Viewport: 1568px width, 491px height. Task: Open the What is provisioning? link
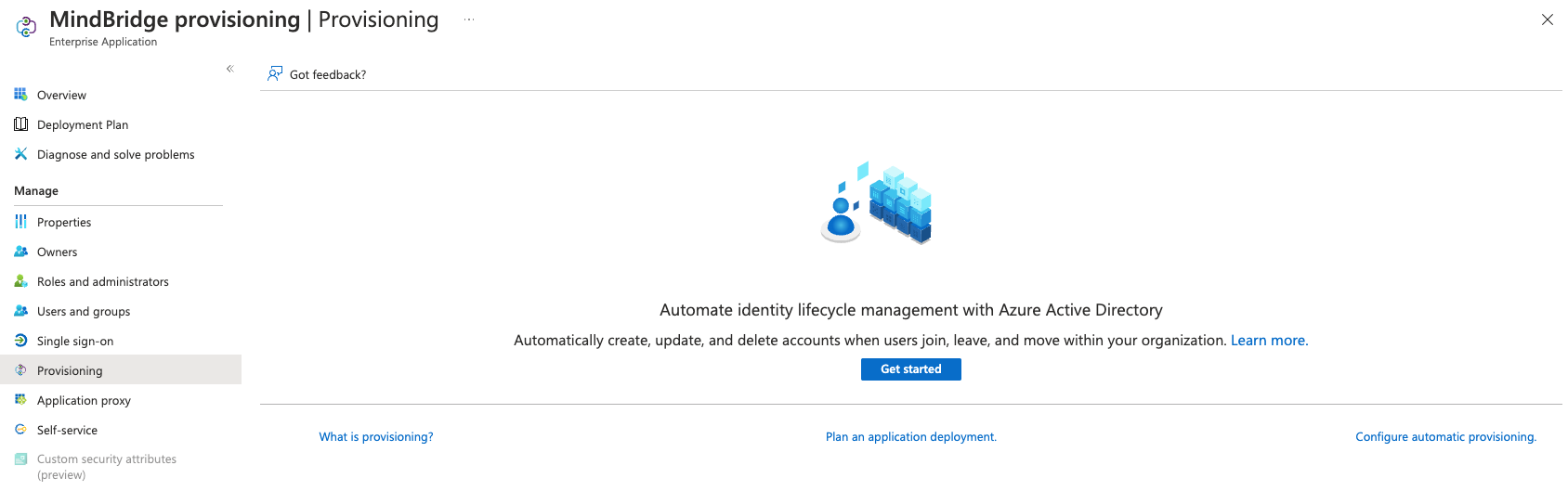pyautogui.click(x=376, y=437)
